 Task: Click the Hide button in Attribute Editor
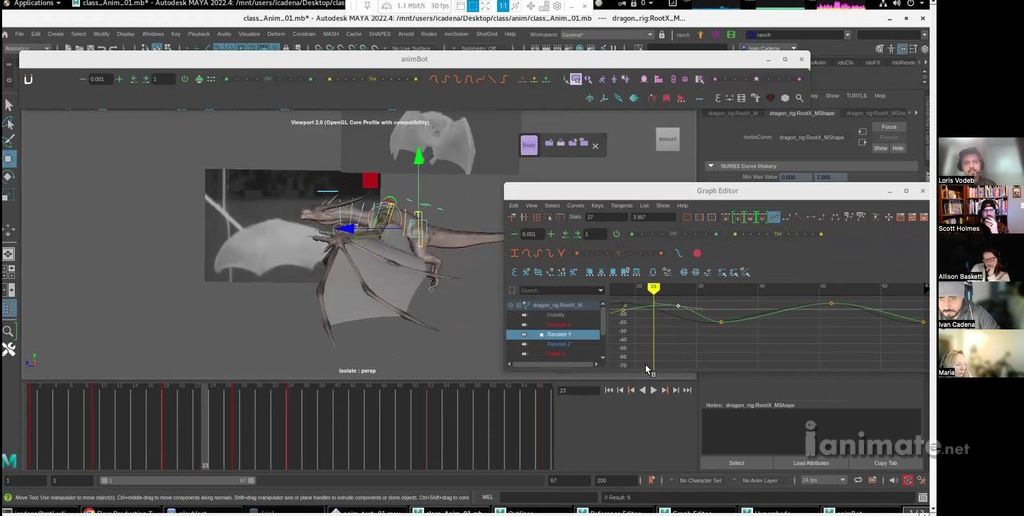point(898,148)
